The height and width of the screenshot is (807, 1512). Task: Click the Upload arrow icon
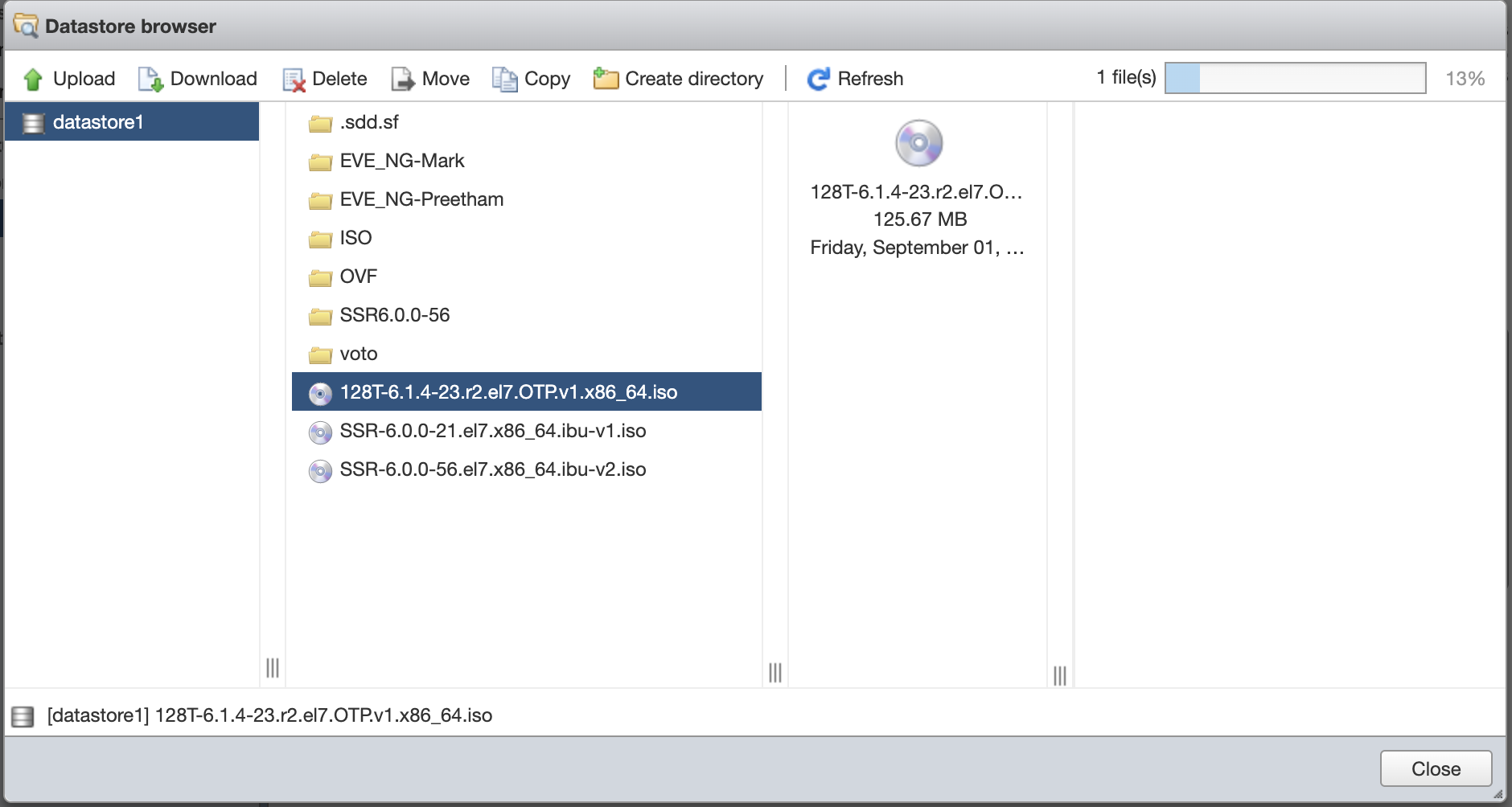coord(33,79)
